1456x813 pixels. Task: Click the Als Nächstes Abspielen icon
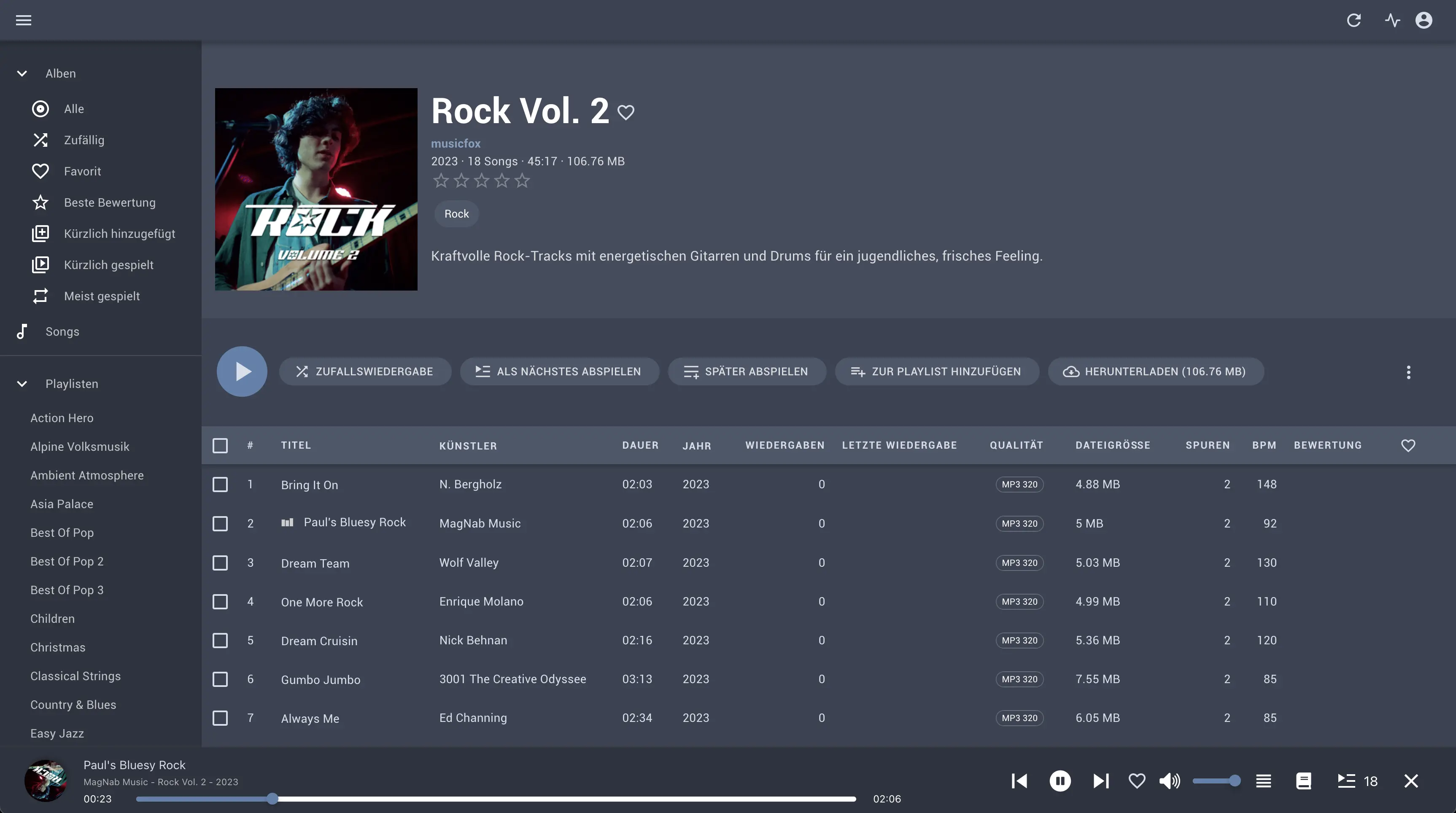(481, 371)
